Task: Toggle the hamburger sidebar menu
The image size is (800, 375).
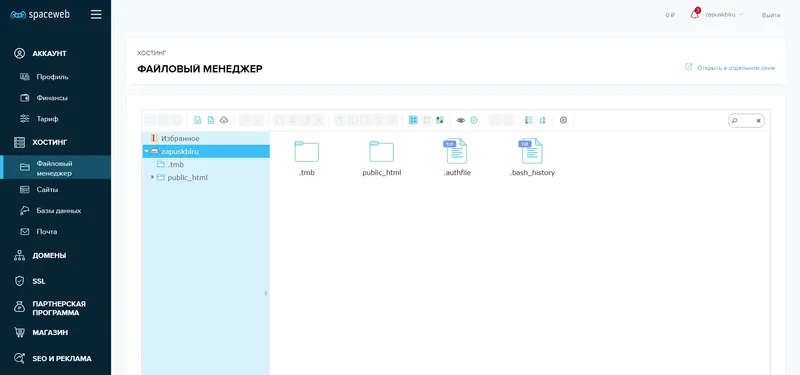Action: coord(96,15)
